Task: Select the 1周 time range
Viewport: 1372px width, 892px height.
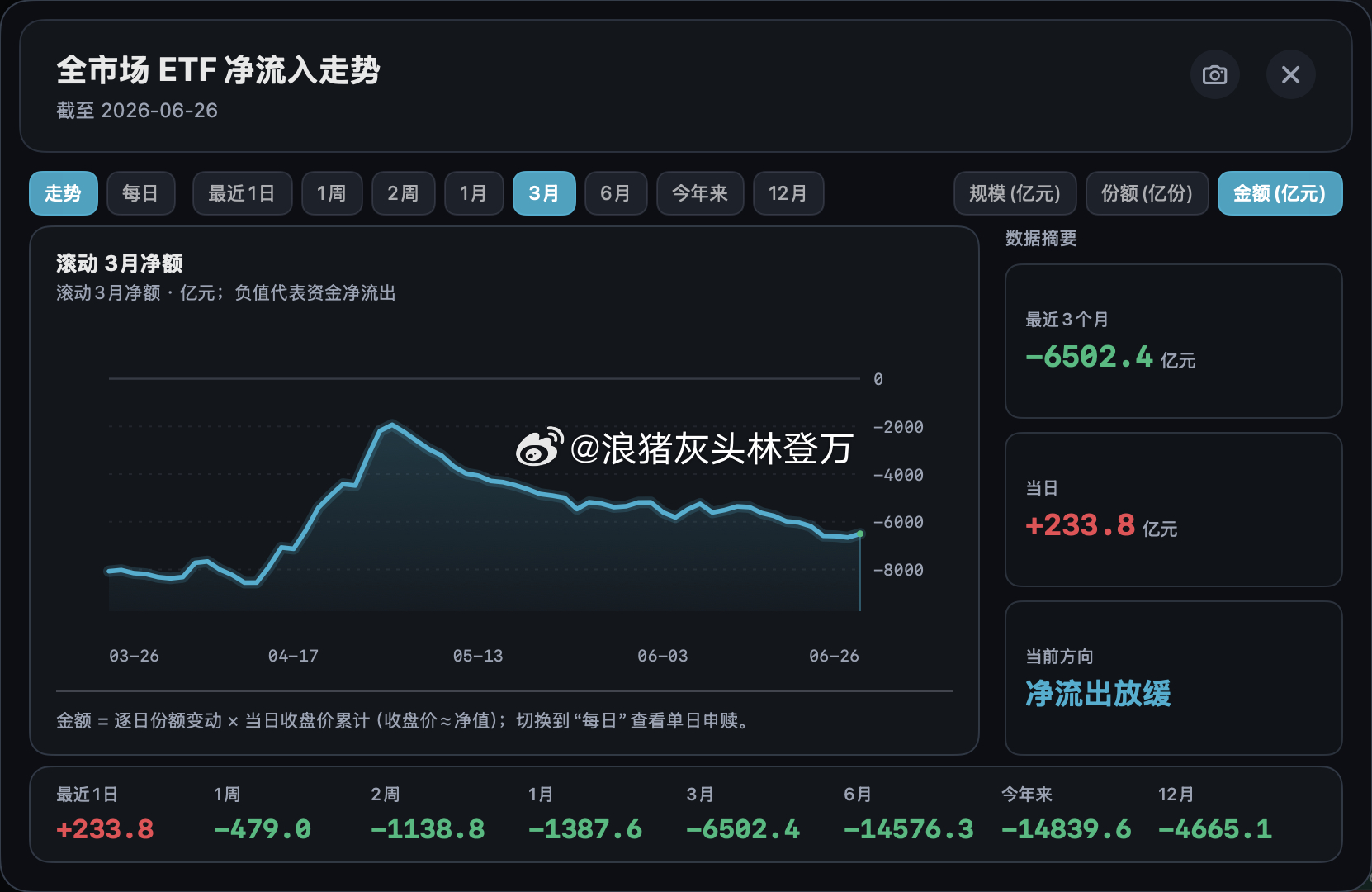Action: click(332, 193)
